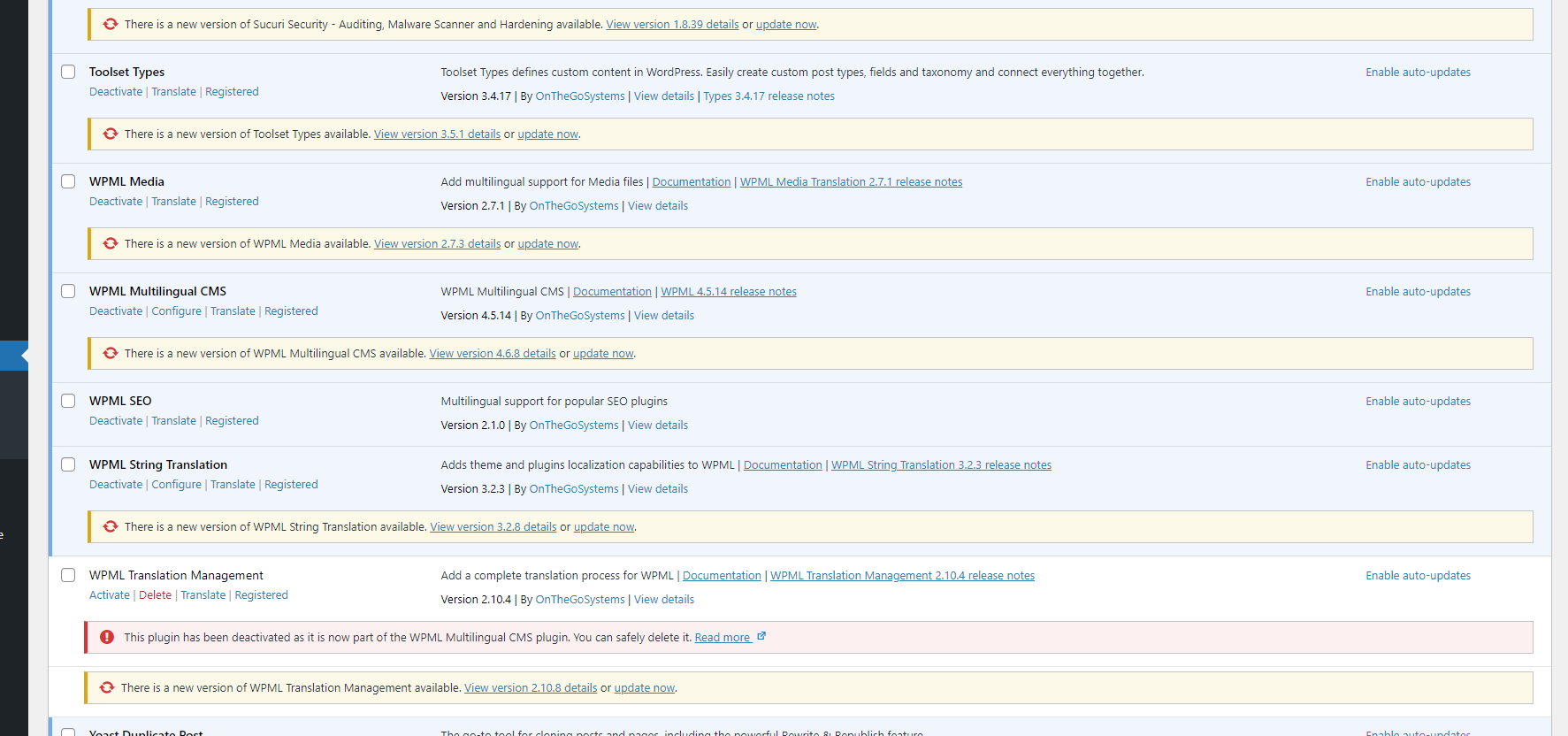Click the update icon in the WPML Media notice
Viewport: 1568px width, 736px height.
[x=111, y=243]
